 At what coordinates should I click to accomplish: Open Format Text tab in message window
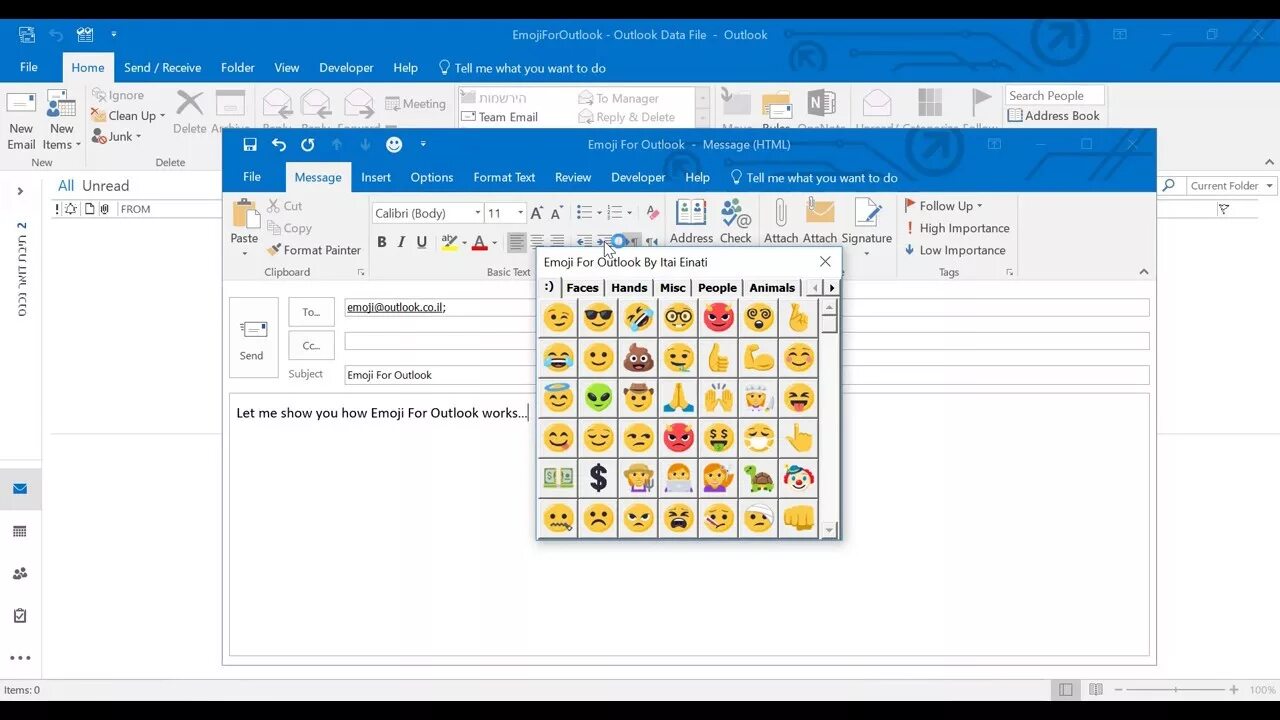[504, 177]
